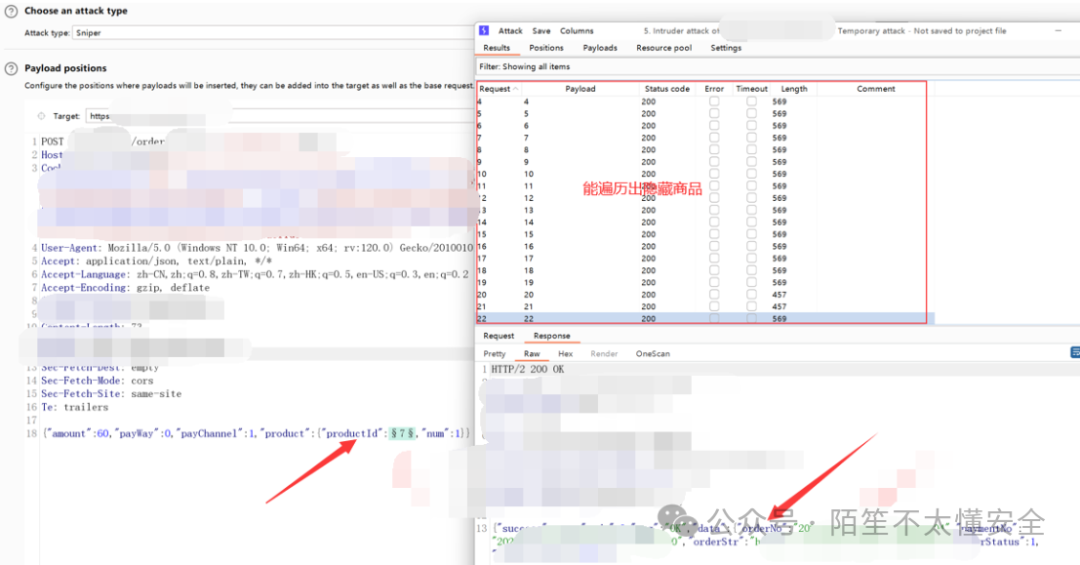Switch the response view to Pretty
Viewport: 1080px width, 565px height.
495,353
